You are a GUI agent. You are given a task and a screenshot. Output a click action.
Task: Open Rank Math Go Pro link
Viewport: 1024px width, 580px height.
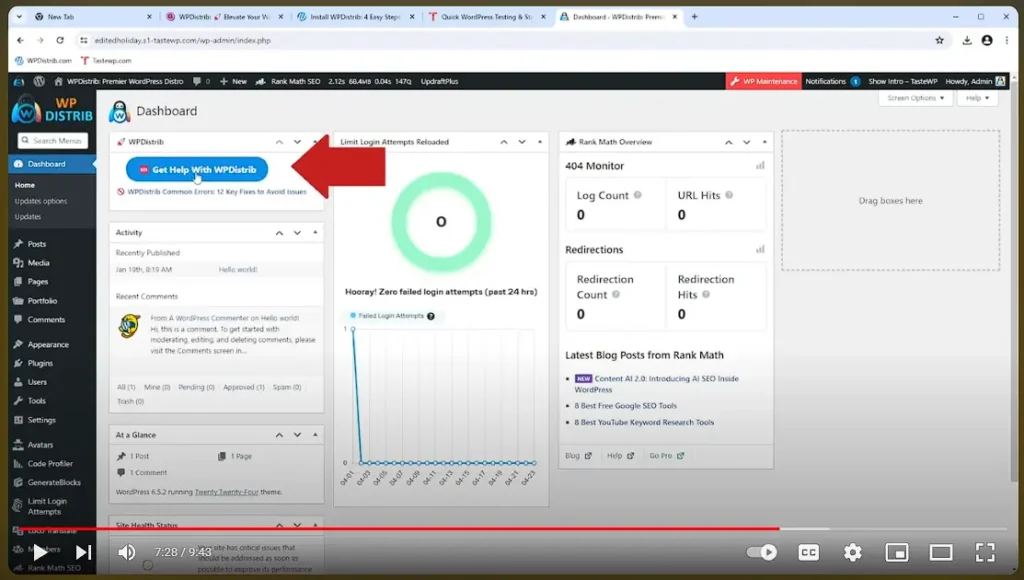coord(666,456)
